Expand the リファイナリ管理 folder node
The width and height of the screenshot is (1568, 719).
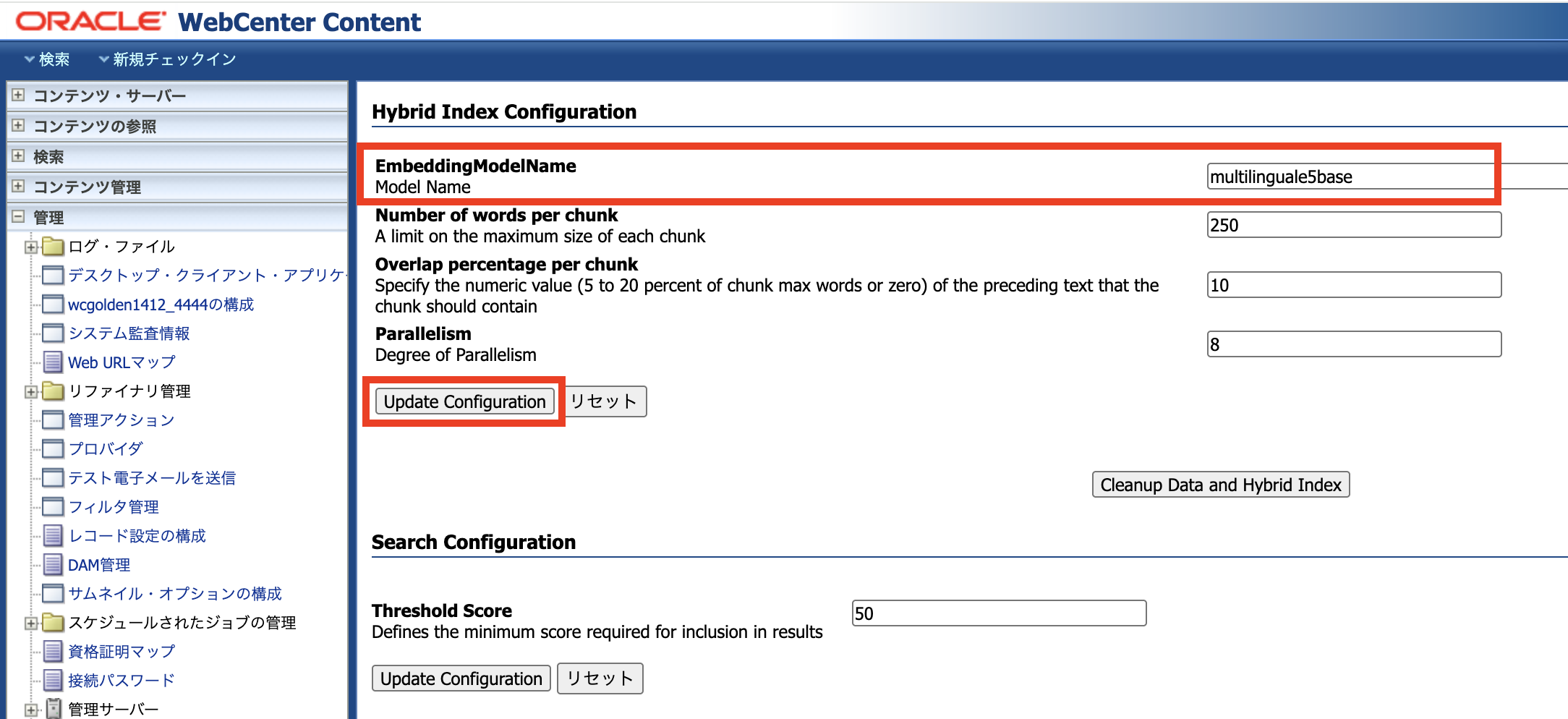30,392
